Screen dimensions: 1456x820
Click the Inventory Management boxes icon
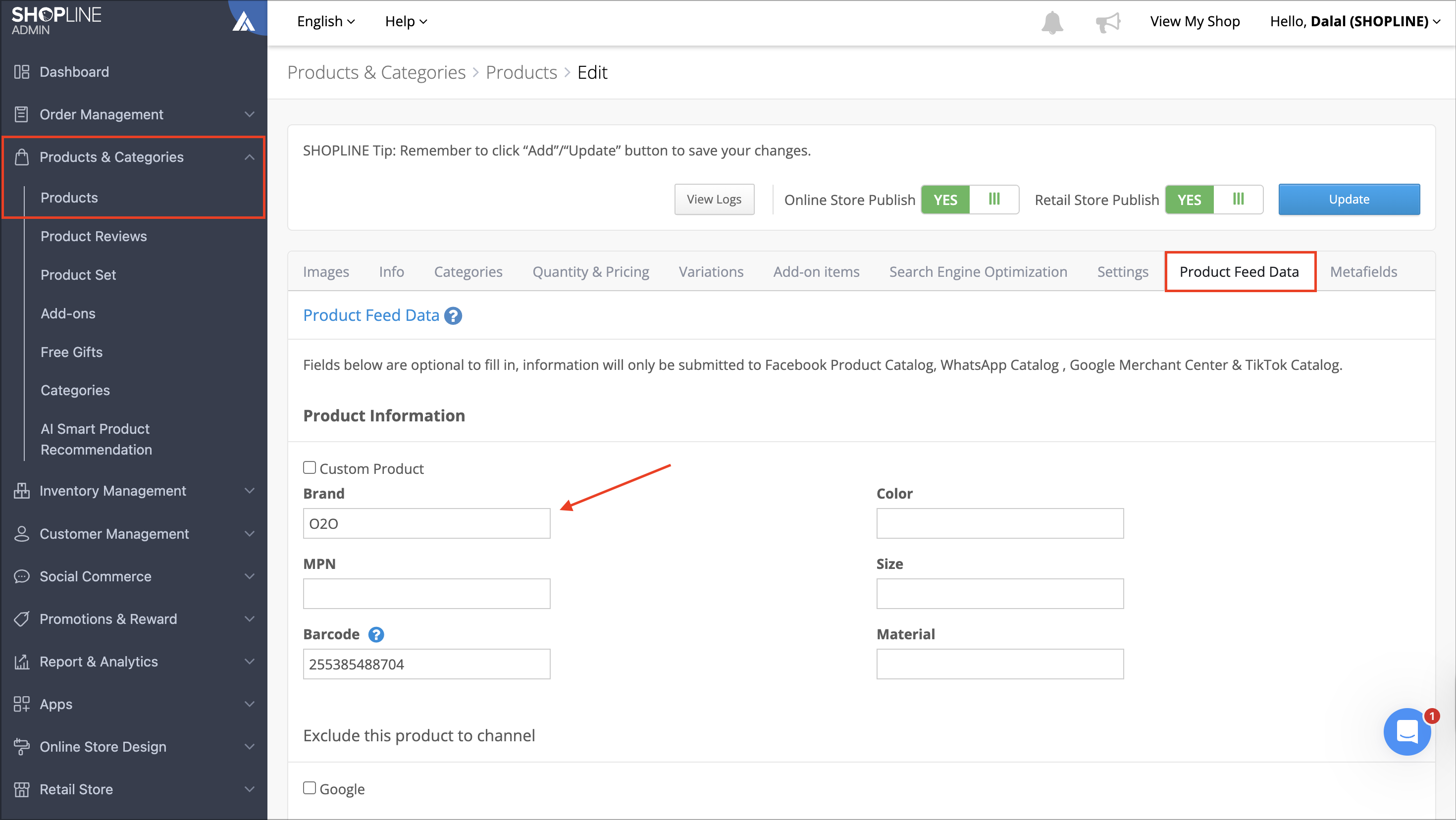(x=21, y=491)
